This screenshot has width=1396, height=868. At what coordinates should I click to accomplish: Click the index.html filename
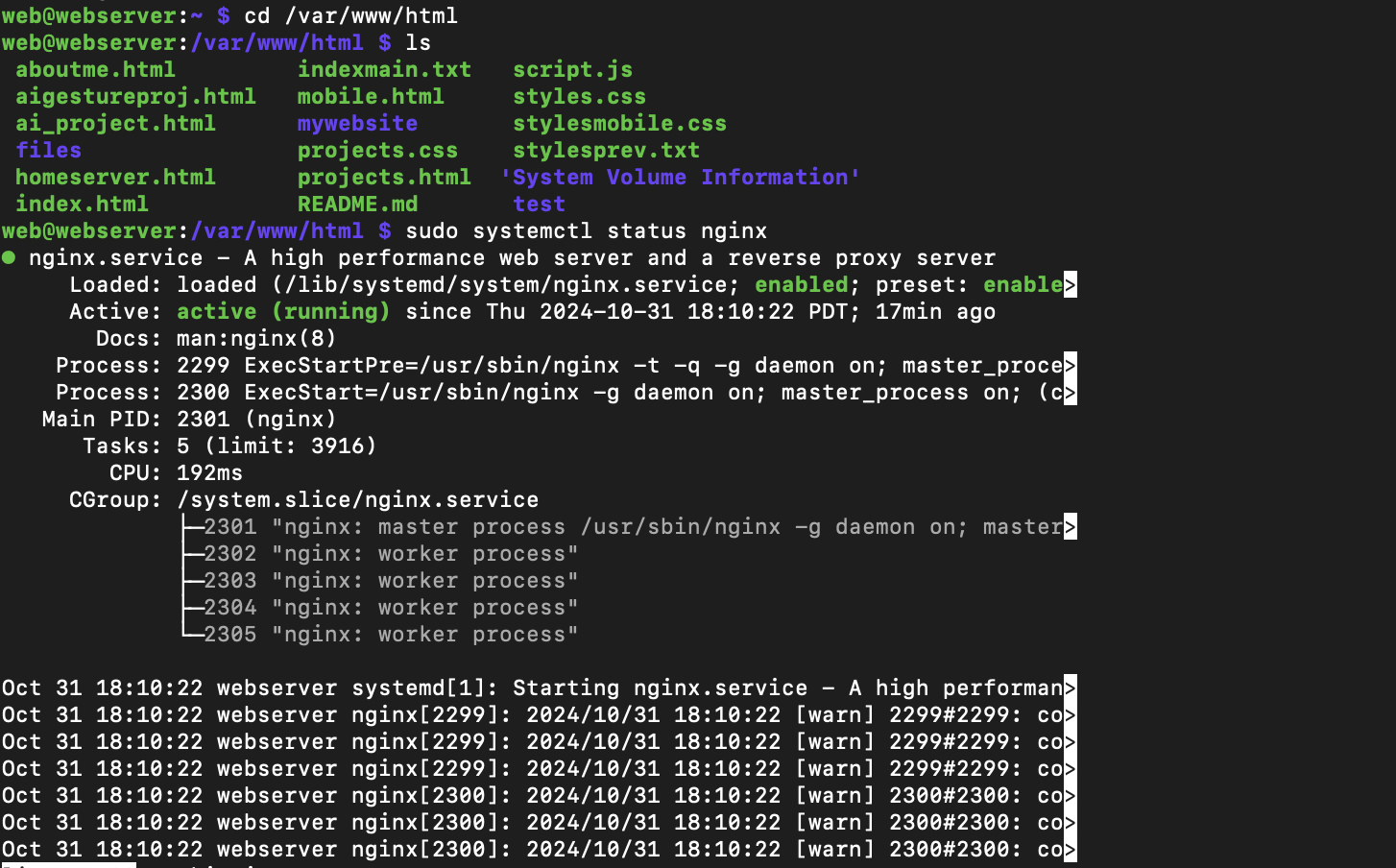click(82, 204)
